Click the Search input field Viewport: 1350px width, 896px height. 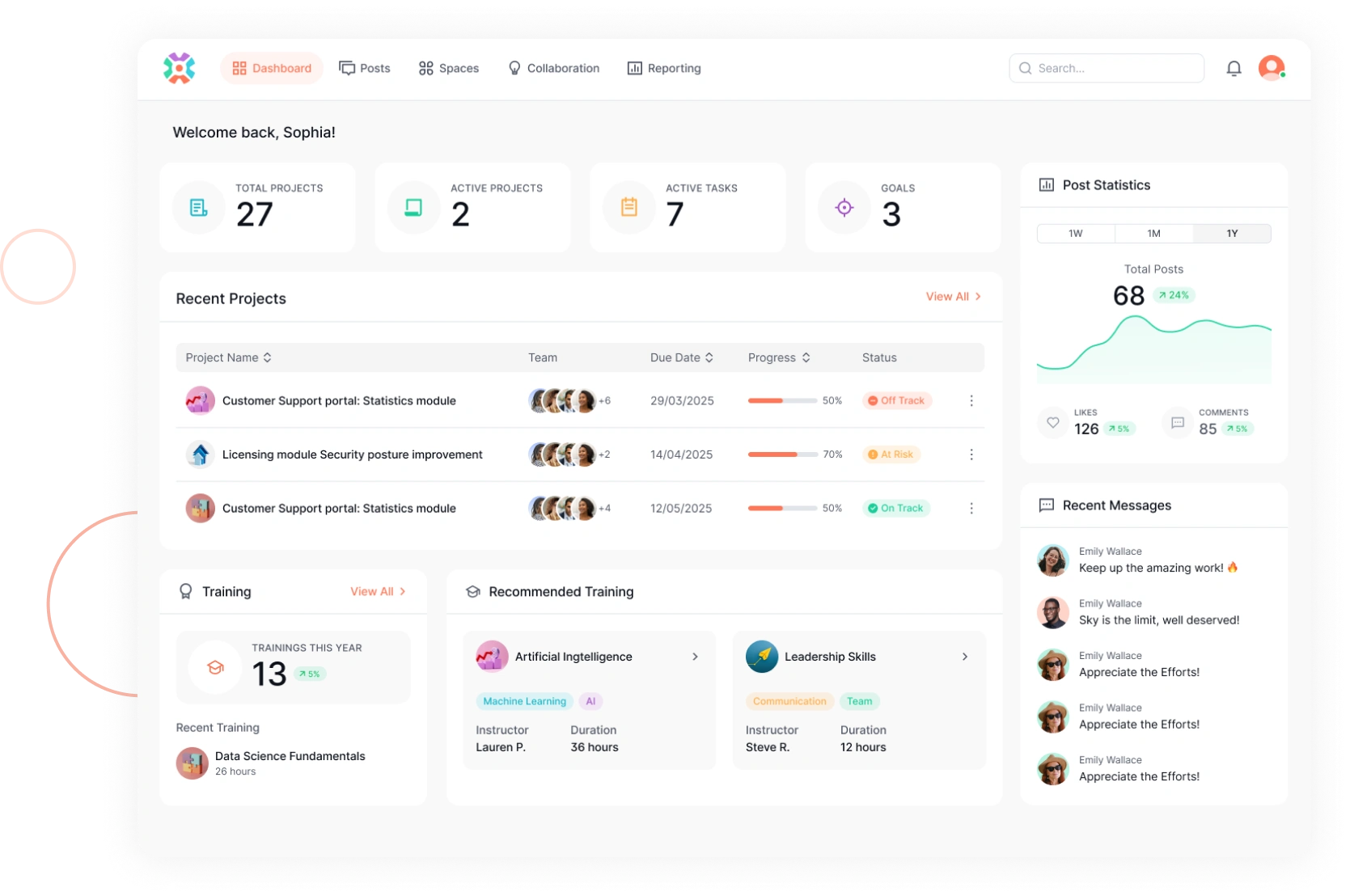[1107, 69]
